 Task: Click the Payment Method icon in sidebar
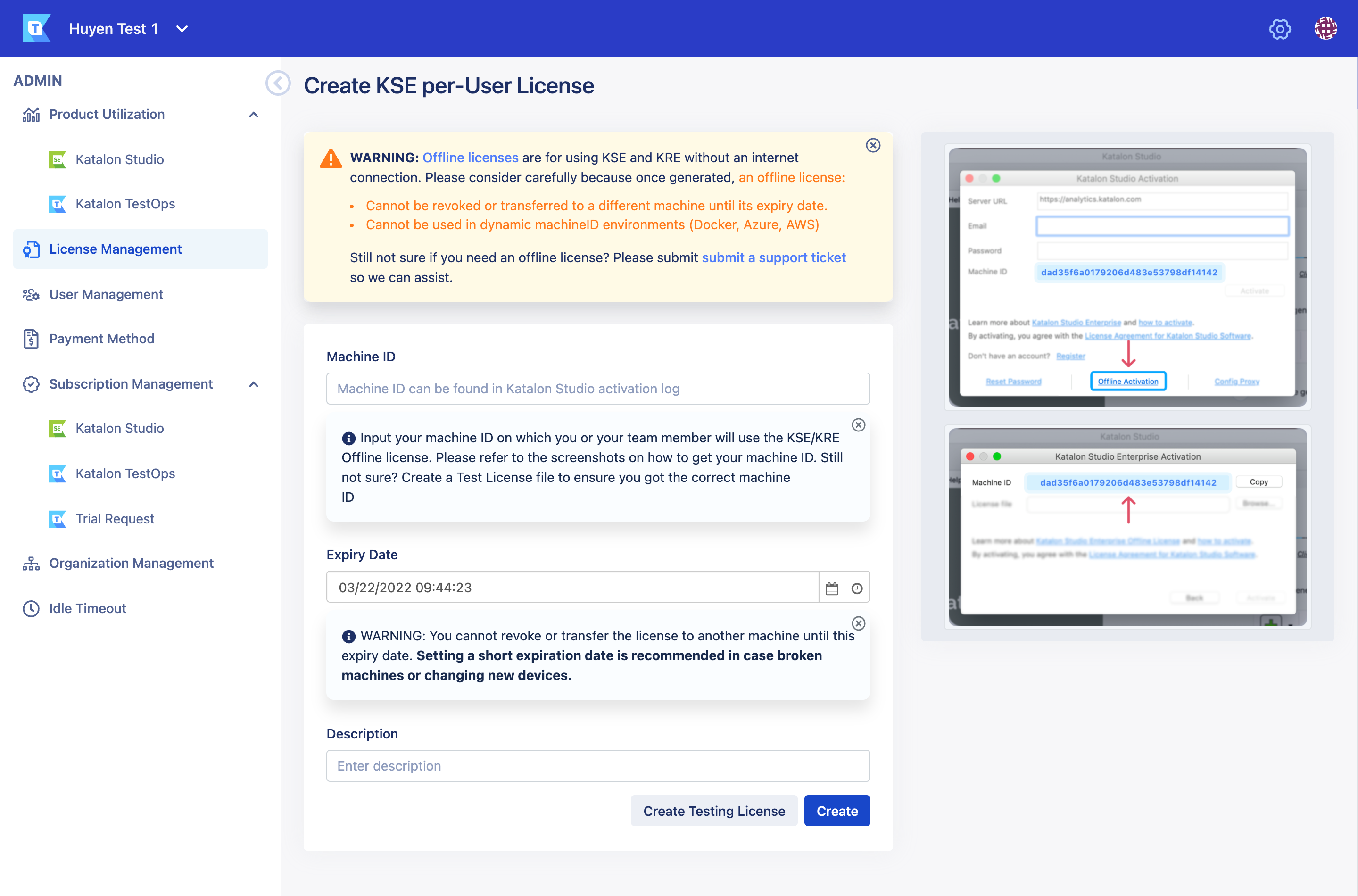coord(33,338)
